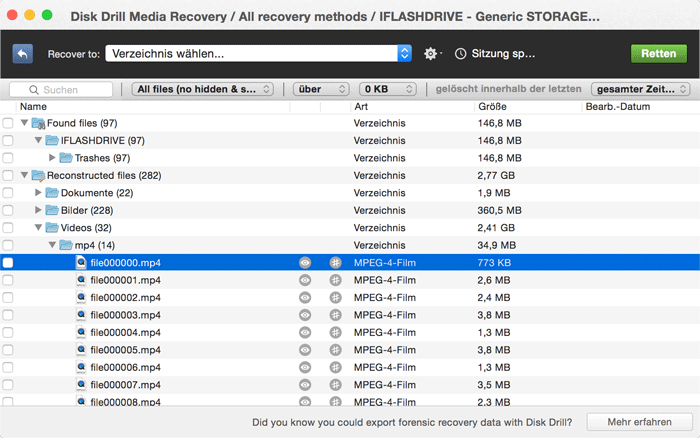Check the Videos (32) checkbox
This screenshot has height=438, width=700.
(8, 228)
